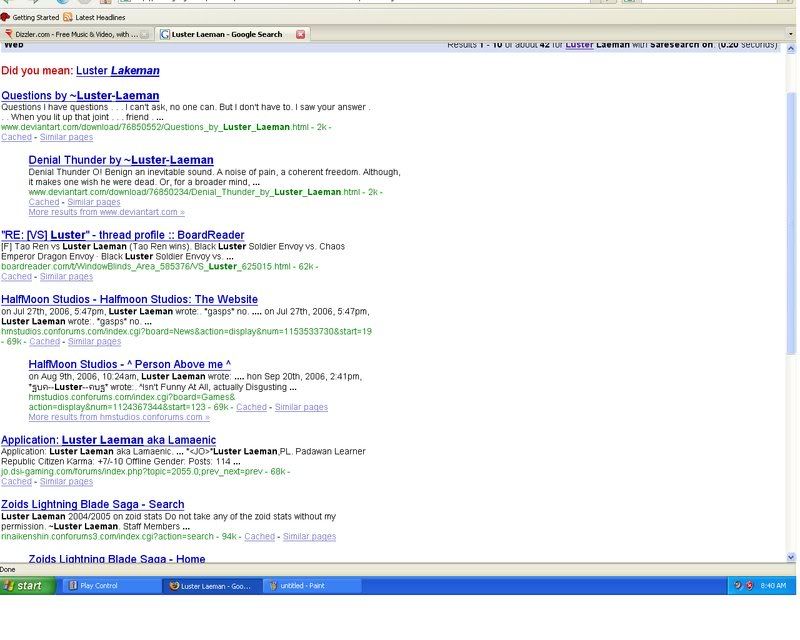Click the Latest Headlines RSS icon
The width and height of the screenshot is (800, 640).
68,17
